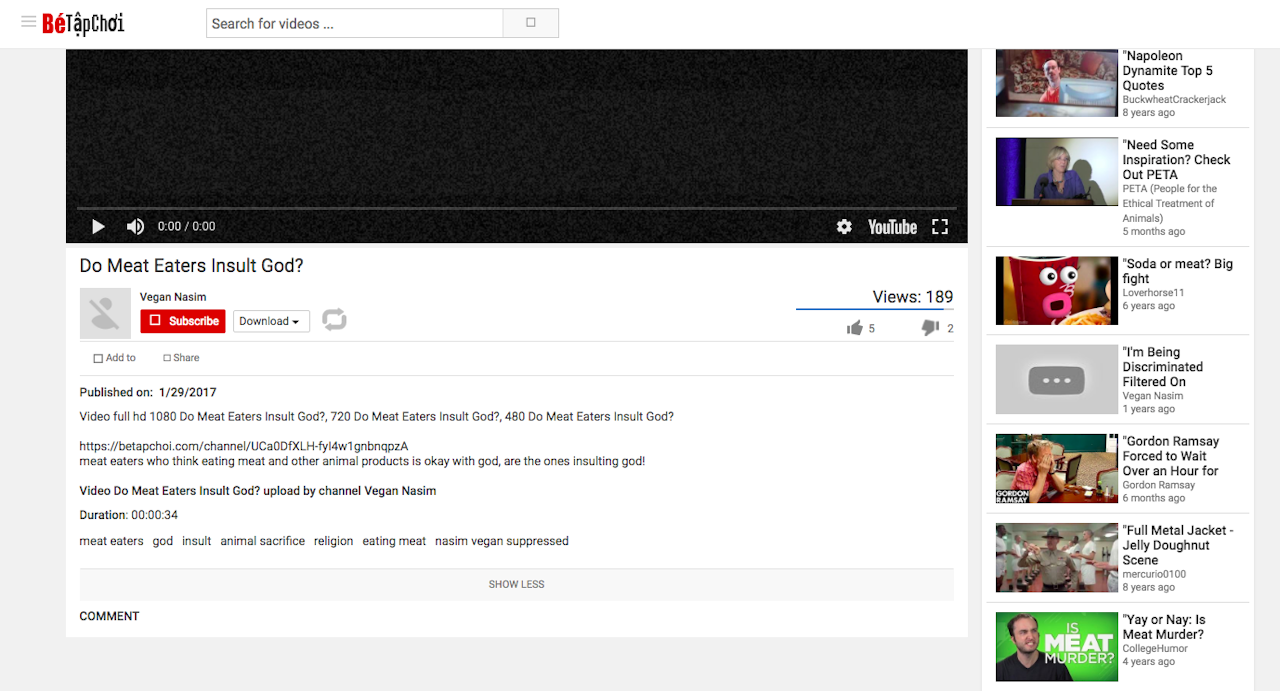Screen dimensions: 1280x691
Task: Click the repeat loop icon
Action: tap(334, 320)
